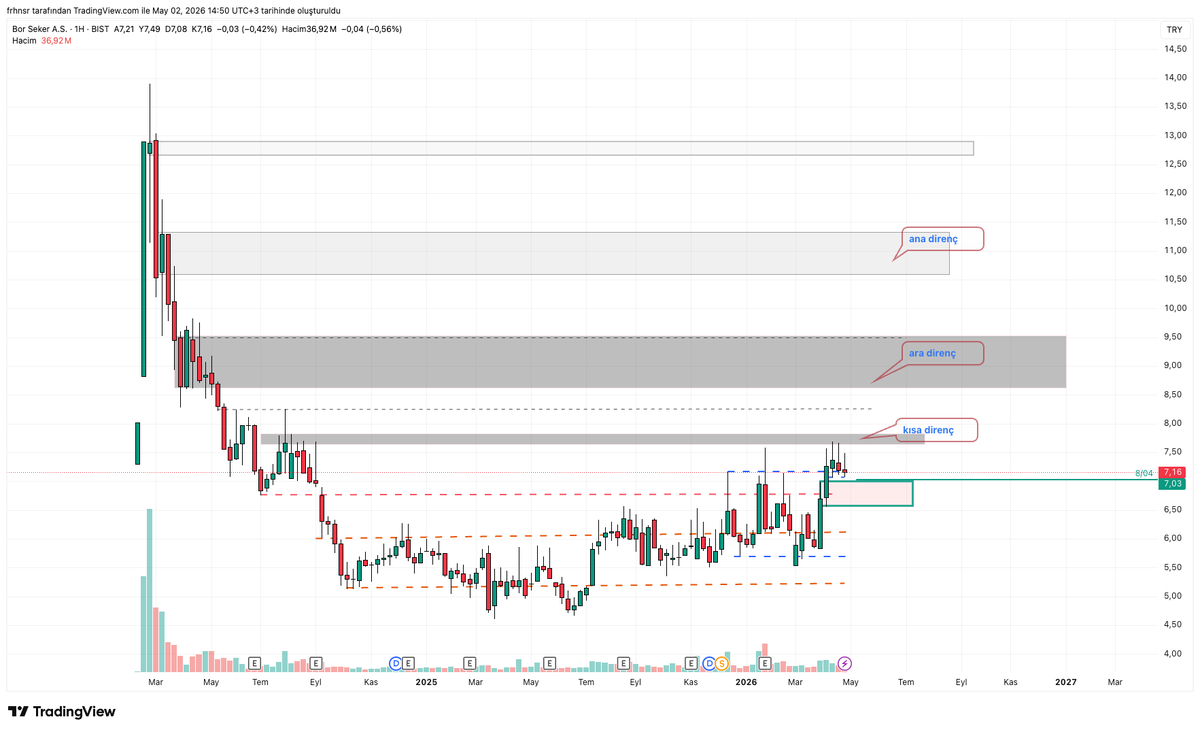
Task: Click the D7,08 low value
Action: pyautogui.click(x=175, y=29)
